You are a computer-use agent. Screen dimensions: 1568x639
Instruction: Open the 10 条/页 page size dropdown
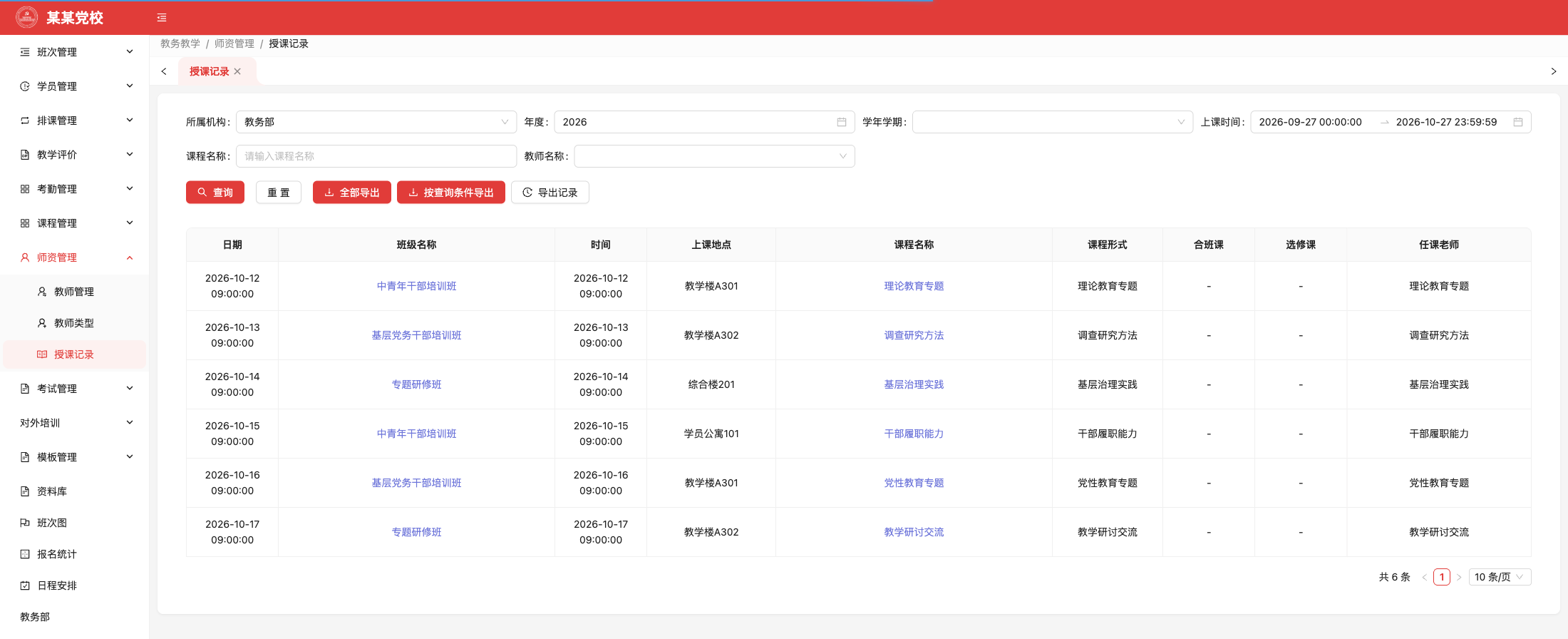(x=1500, y=577)
